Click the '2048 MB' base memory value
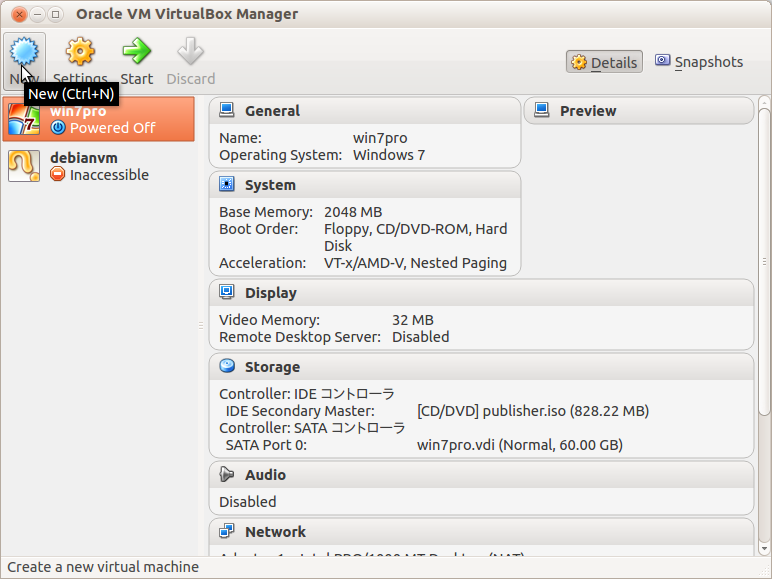Image resolution: width=772 pixels, height=579 pixels. coord(353,212)
